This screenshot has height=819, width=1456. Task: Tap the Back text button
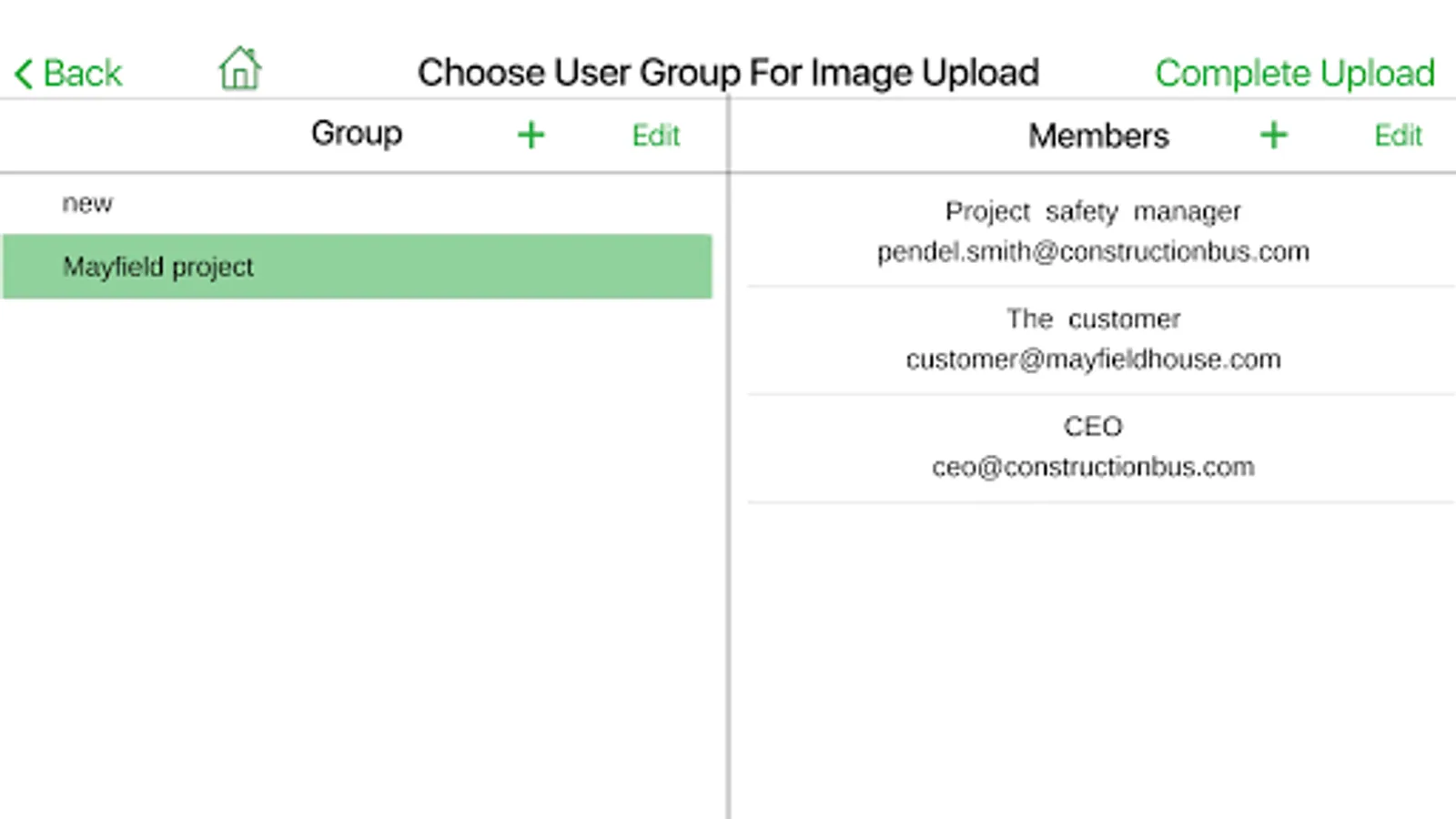click(x=82, y=74)
